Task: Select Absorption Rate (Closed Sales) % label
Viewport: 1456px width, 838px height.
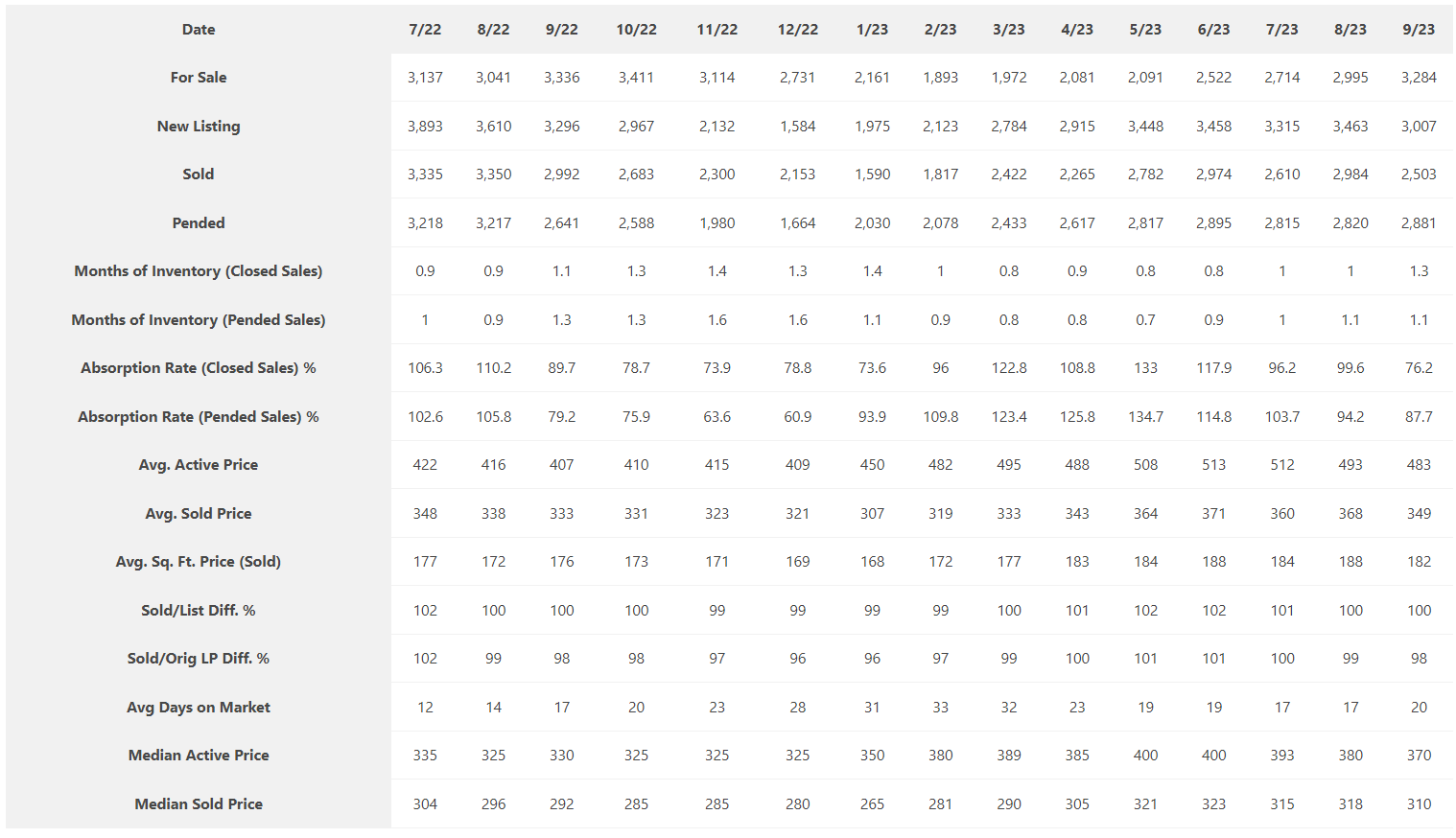Action: 199,368
